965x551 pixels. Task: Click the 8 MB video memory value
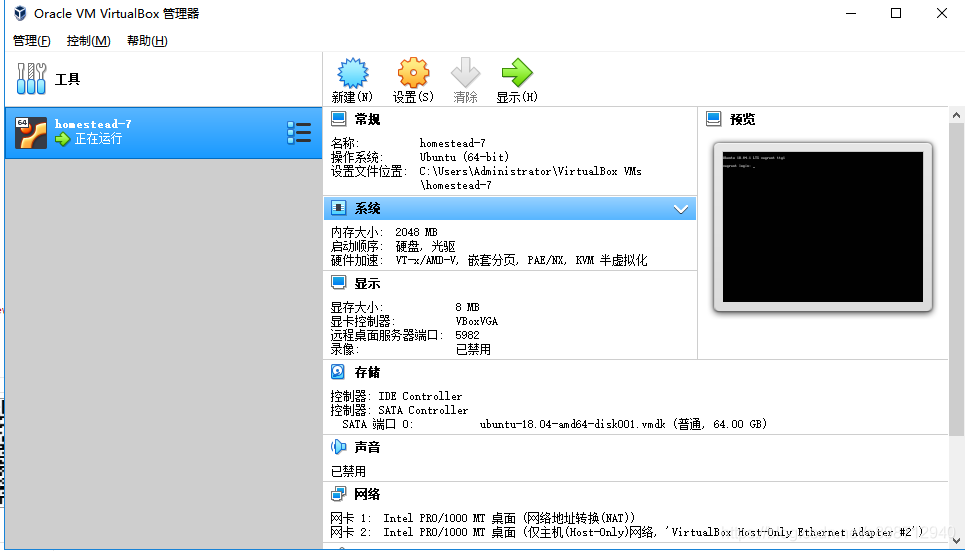pos(467,307)
